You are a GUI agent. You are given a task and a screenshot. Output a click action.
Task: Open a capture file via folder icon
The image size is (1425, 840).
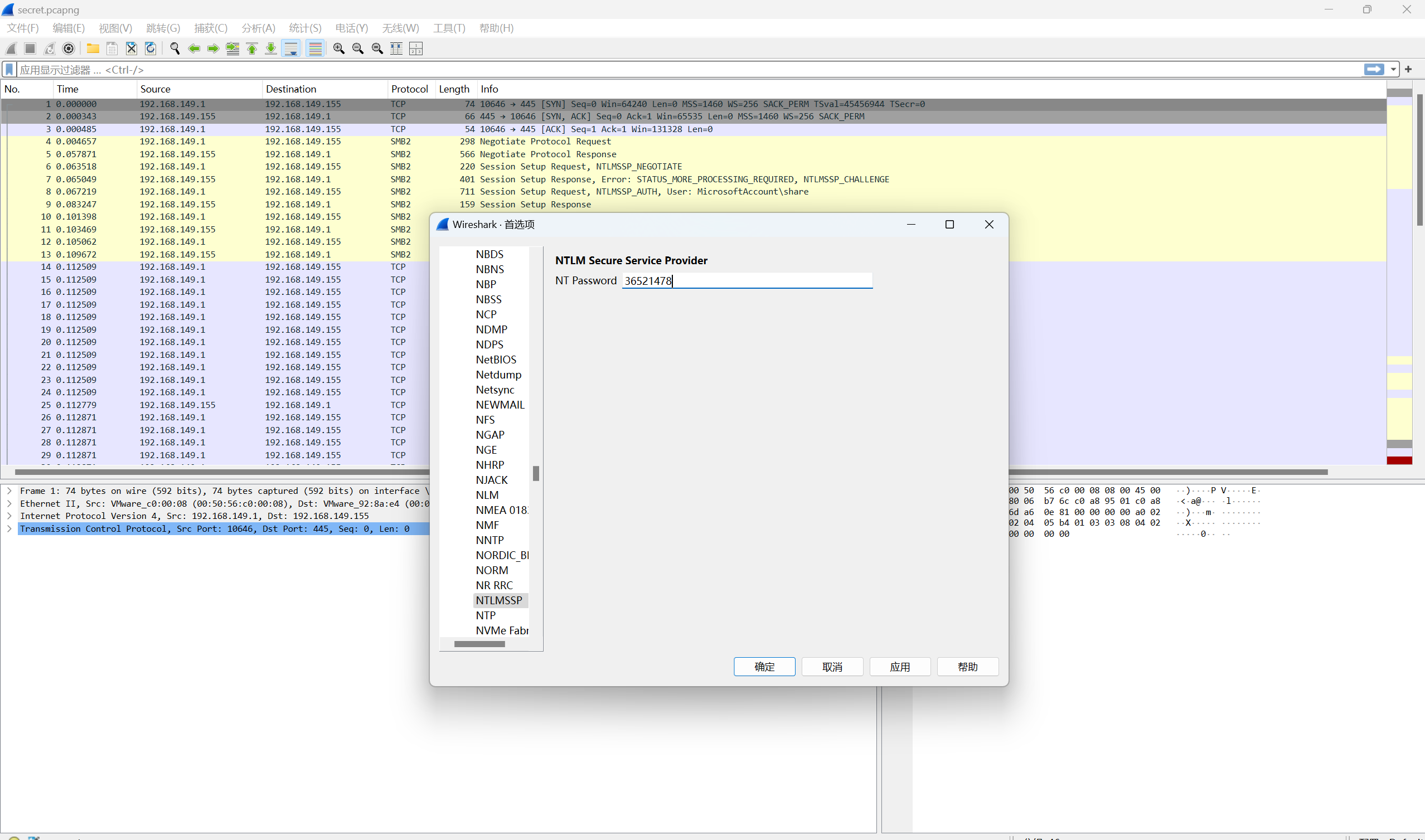coord(93,48)
